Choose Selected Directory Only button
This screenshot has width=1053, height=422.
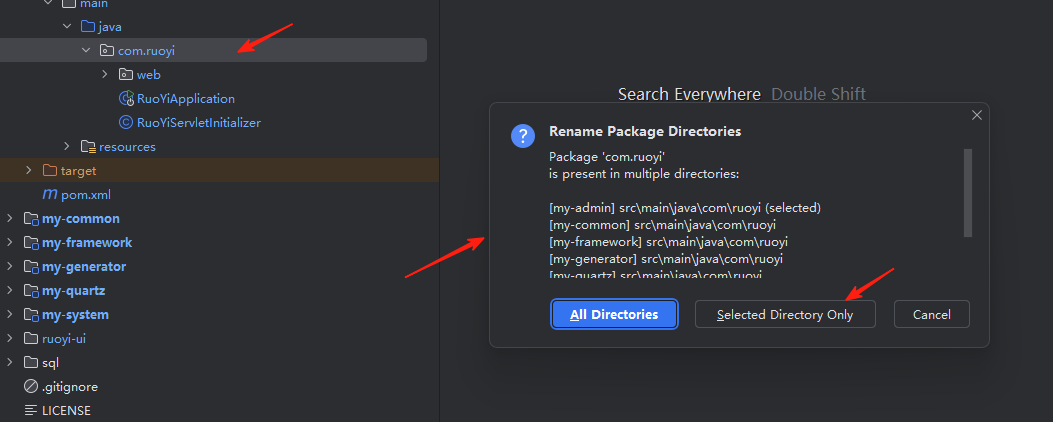[785, 314]
